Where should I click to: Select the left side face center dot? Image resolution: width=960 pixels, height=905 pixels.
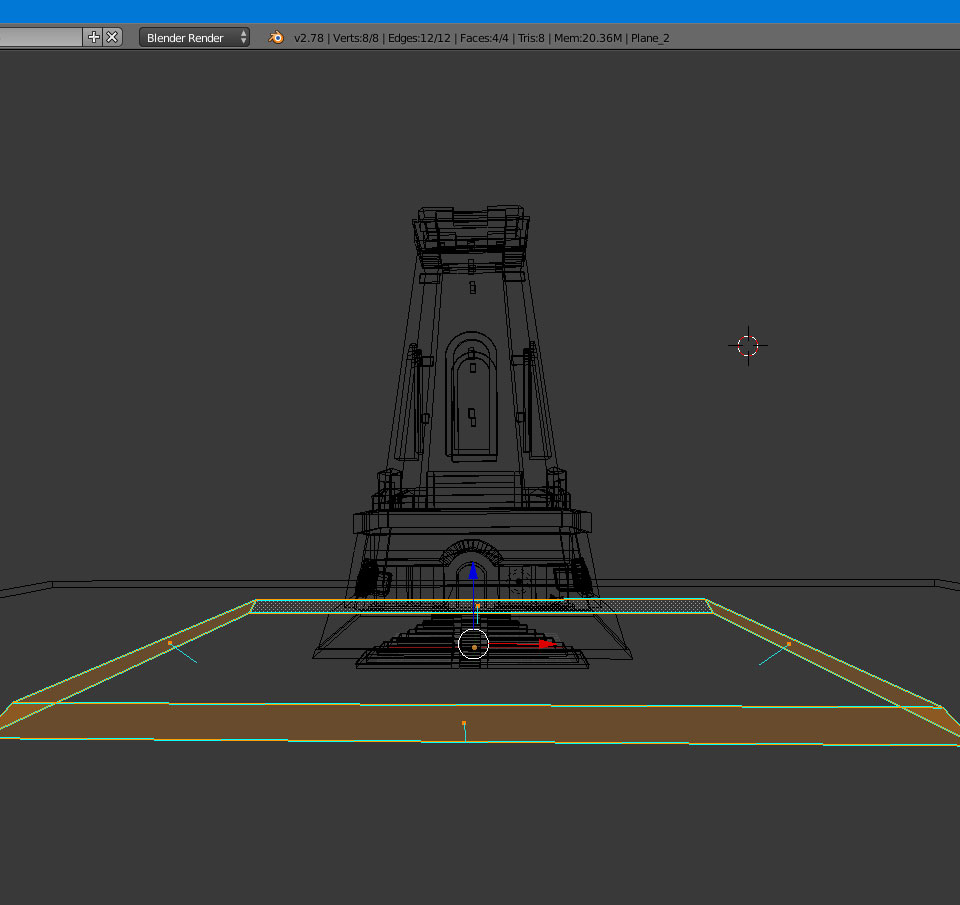170,643
